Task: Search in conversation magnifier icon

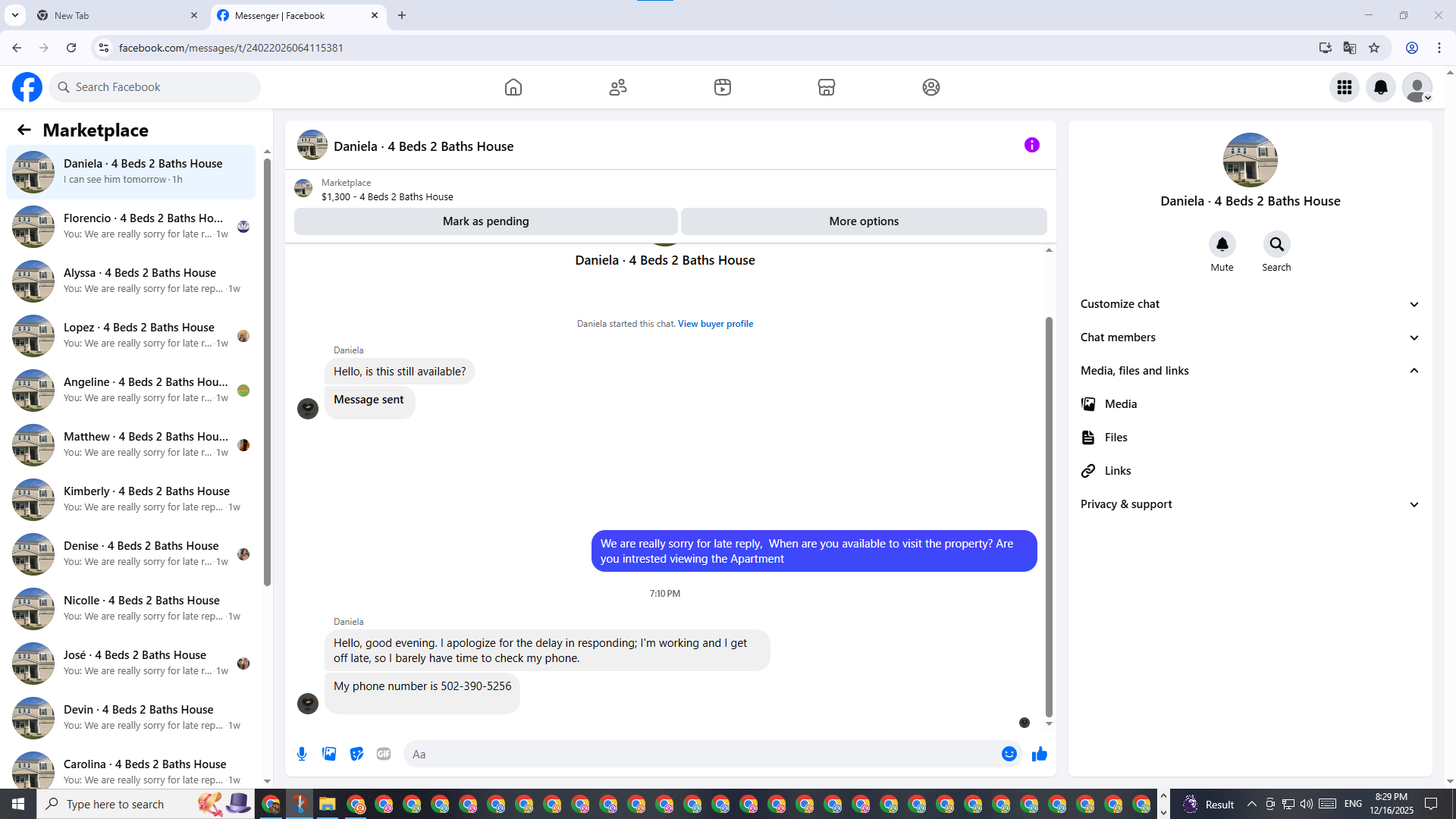Action: (1277, 244)
